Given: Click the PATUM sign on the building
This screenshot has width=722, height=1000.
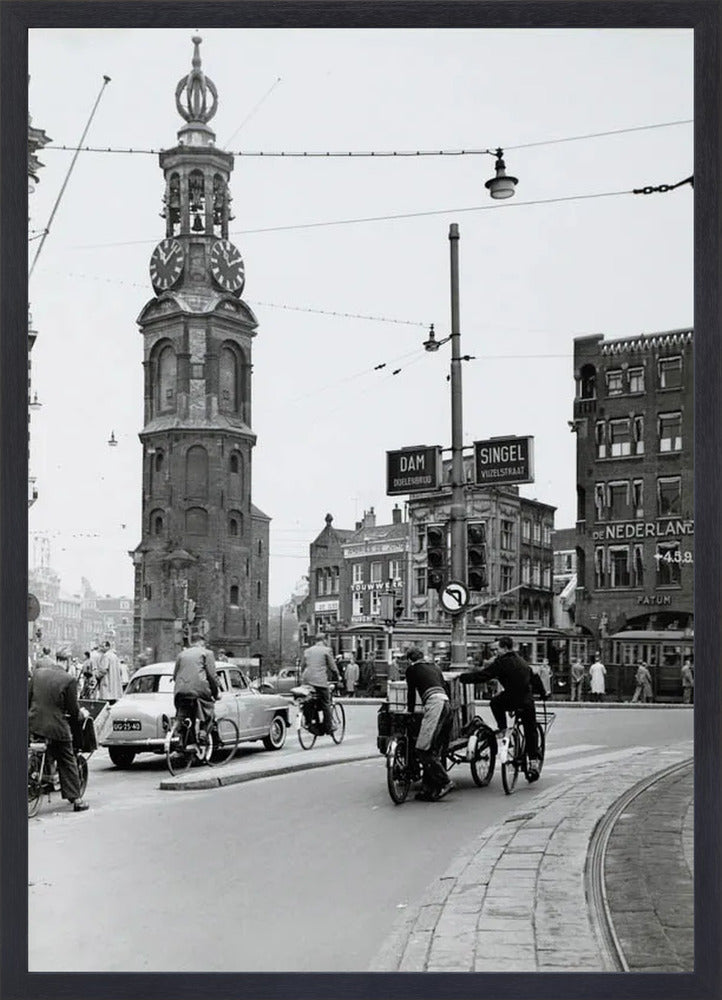Looking at the screenshot, I should click(x=654, y=600).
